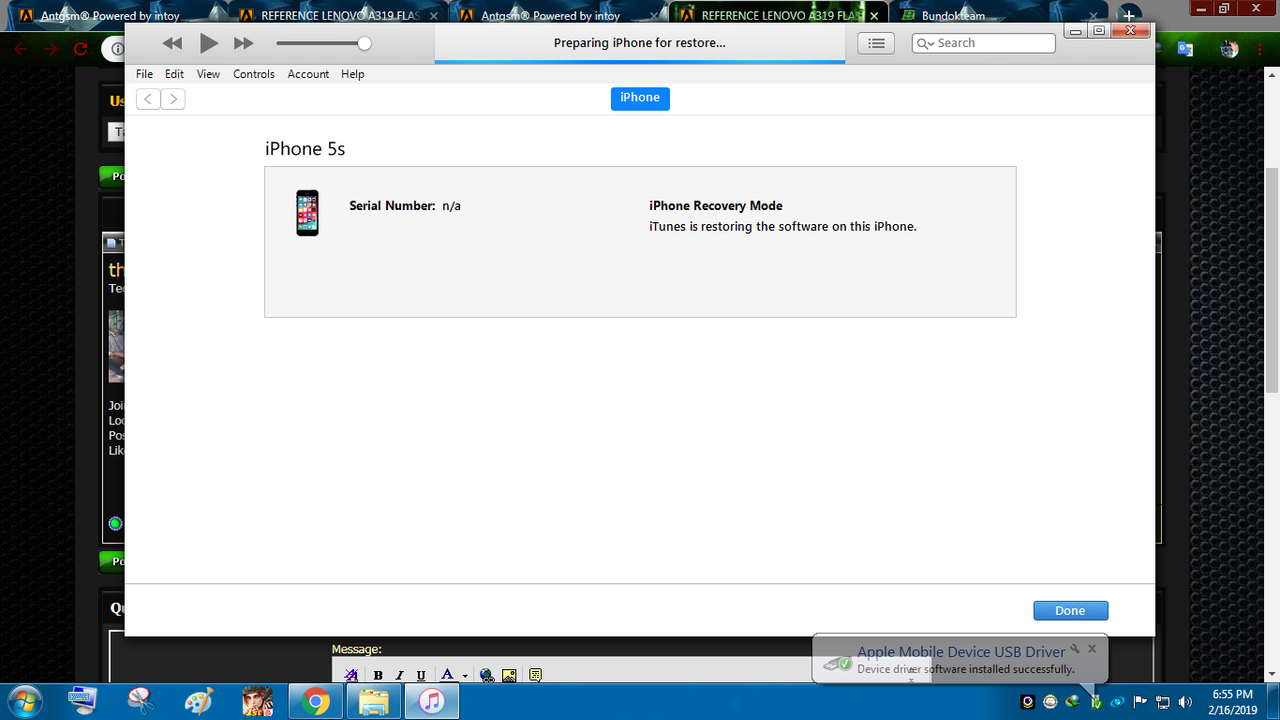Viewport: 1280px width, 720px height.
Task: Open Windows Start menu
Action: tap(23, 701)
